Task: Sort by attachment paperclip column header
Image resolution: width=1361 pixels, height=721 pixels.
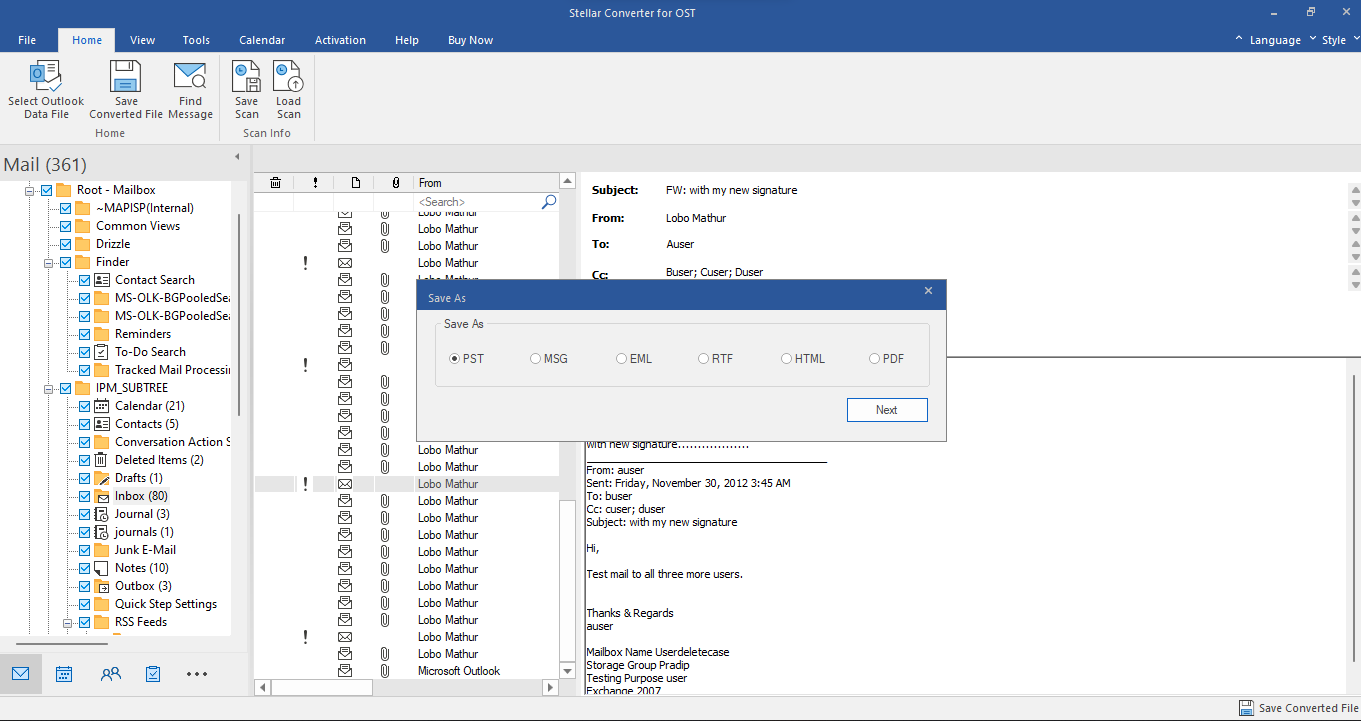Action: pyautogui.click(x=395, y=183)
